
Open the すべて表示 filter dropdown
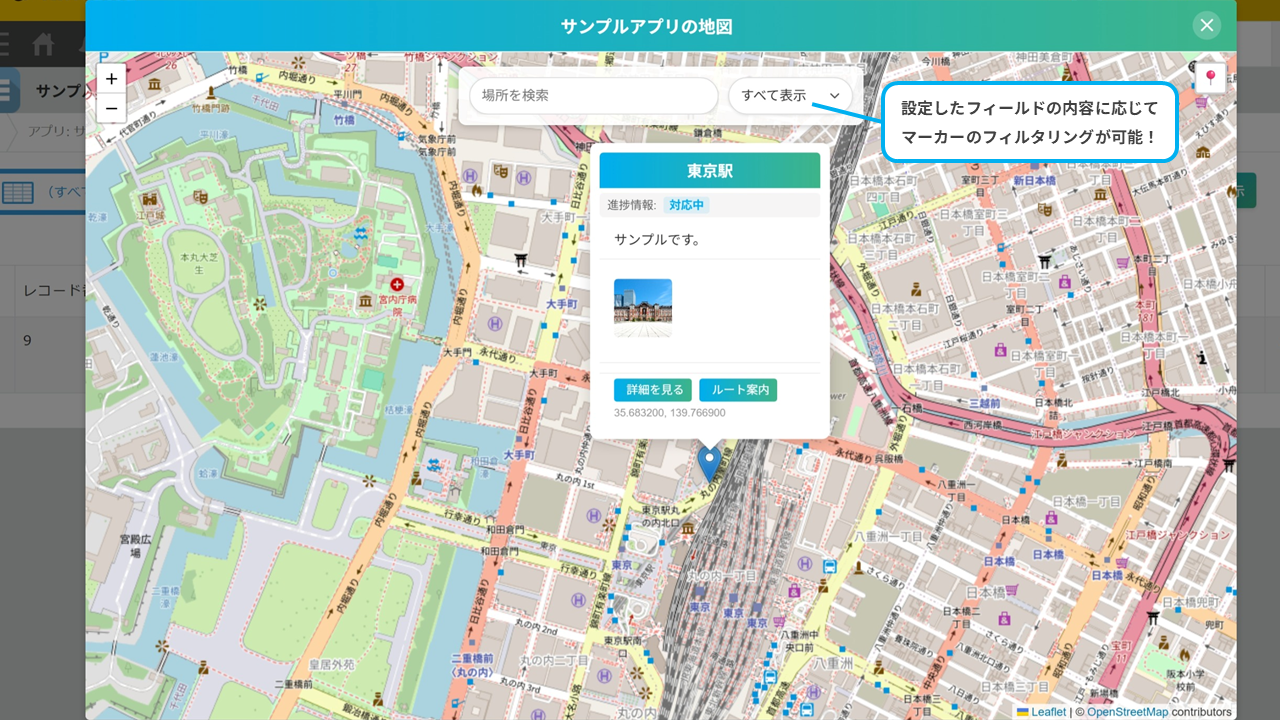(x=790, y=95)
